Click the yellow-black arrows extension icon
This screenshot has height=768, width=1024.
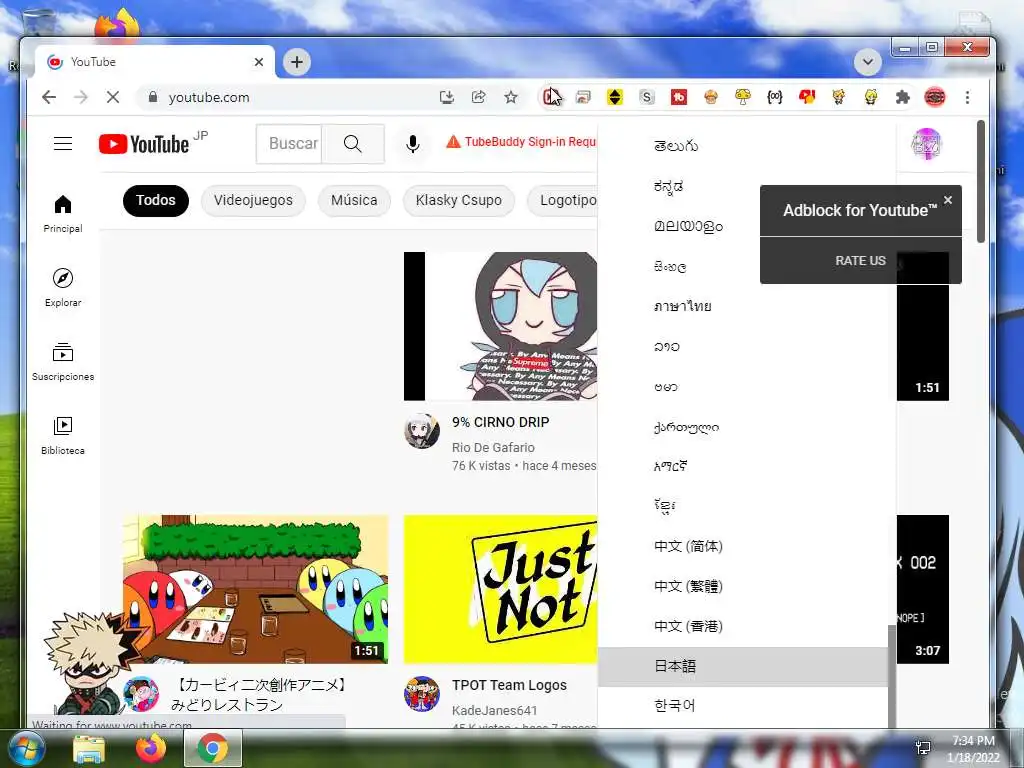point(615,97)
